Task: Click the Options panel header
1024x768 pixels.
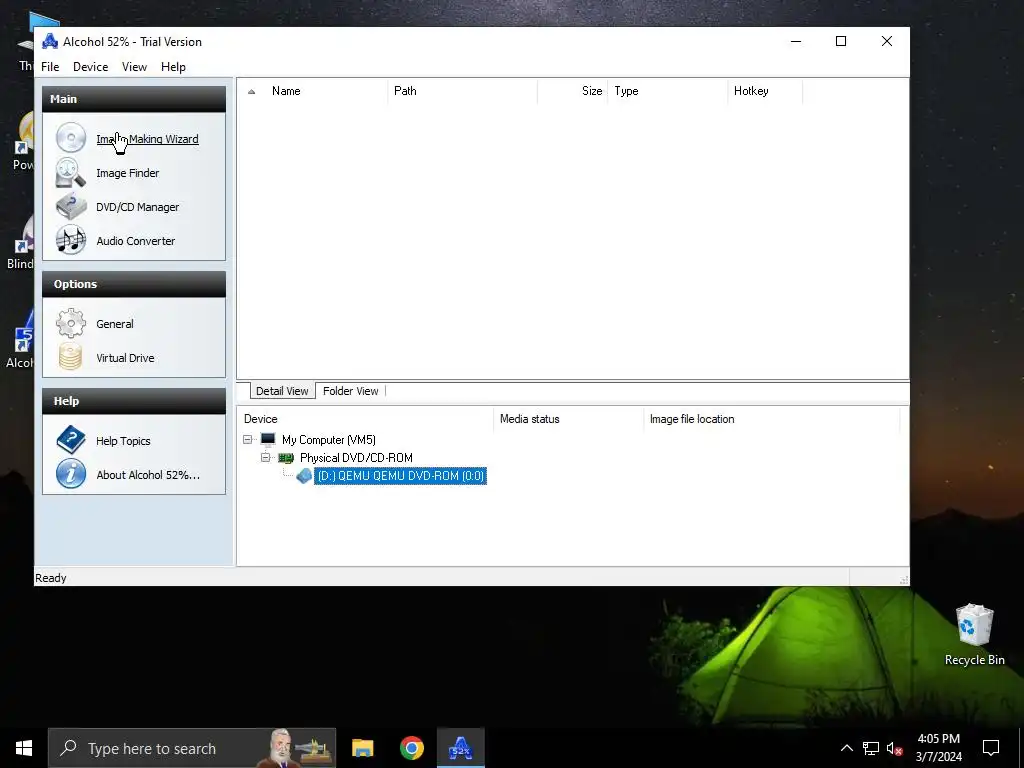Action: (x=134, y=283)
